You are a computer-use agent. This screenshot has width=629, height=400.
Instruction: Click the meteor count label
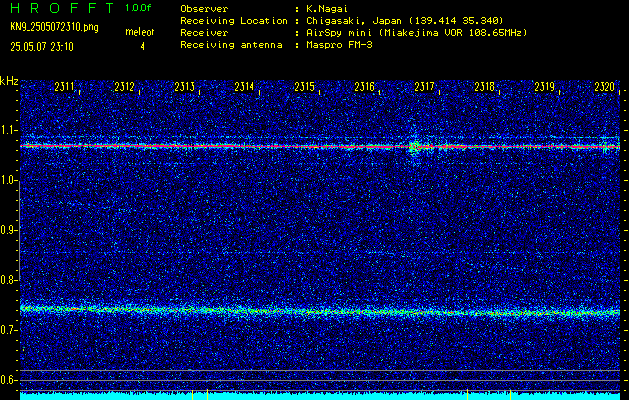140,32
